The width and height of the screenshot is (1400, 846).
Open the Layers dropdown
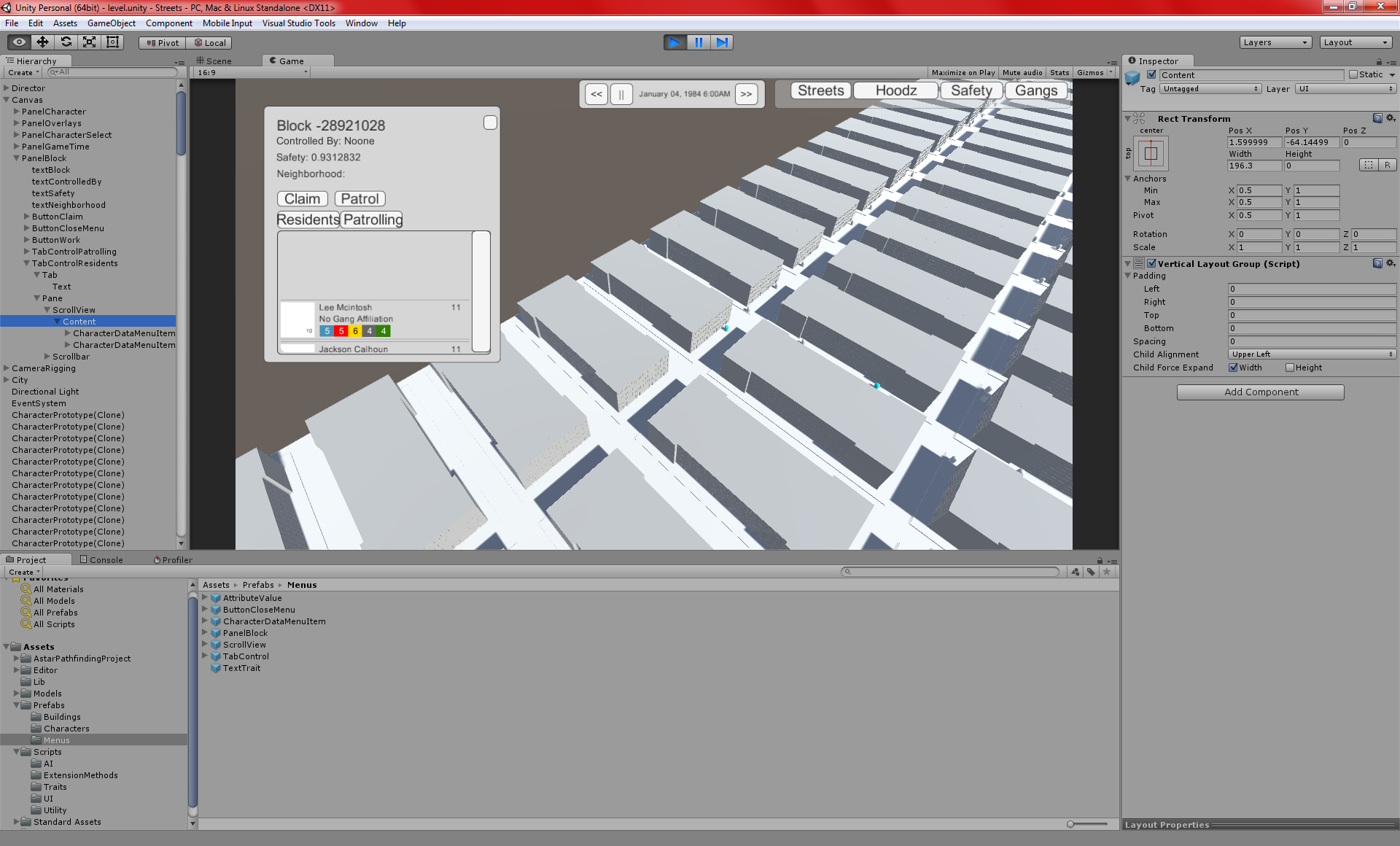click(x=1275, y=42)
